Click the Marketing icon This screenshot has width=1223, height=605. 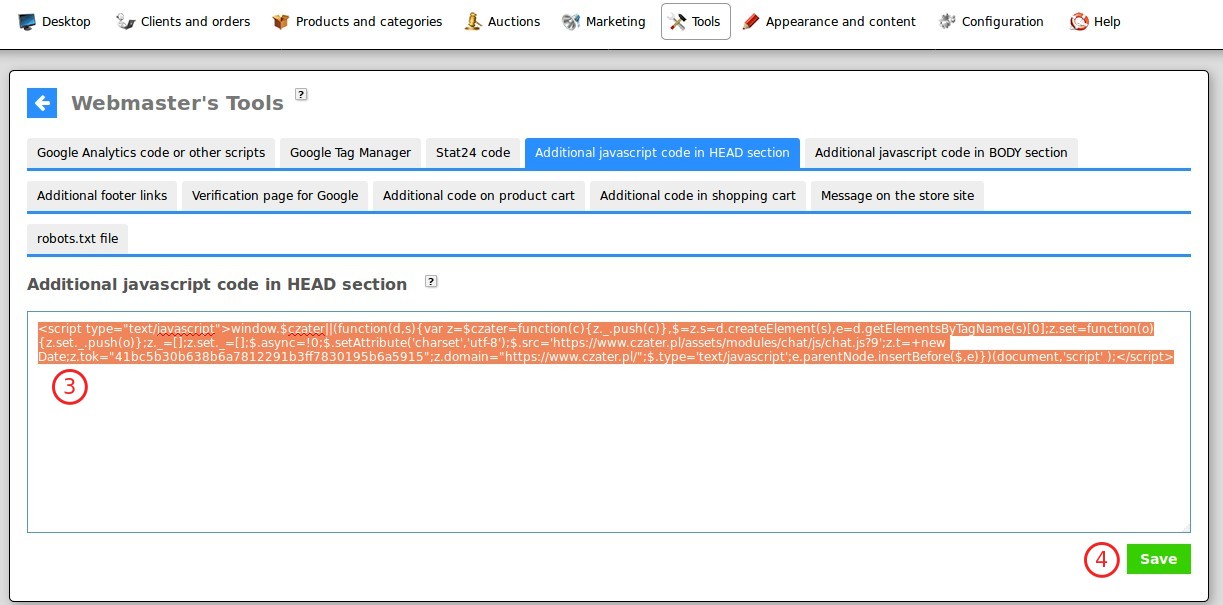[571, 21]
